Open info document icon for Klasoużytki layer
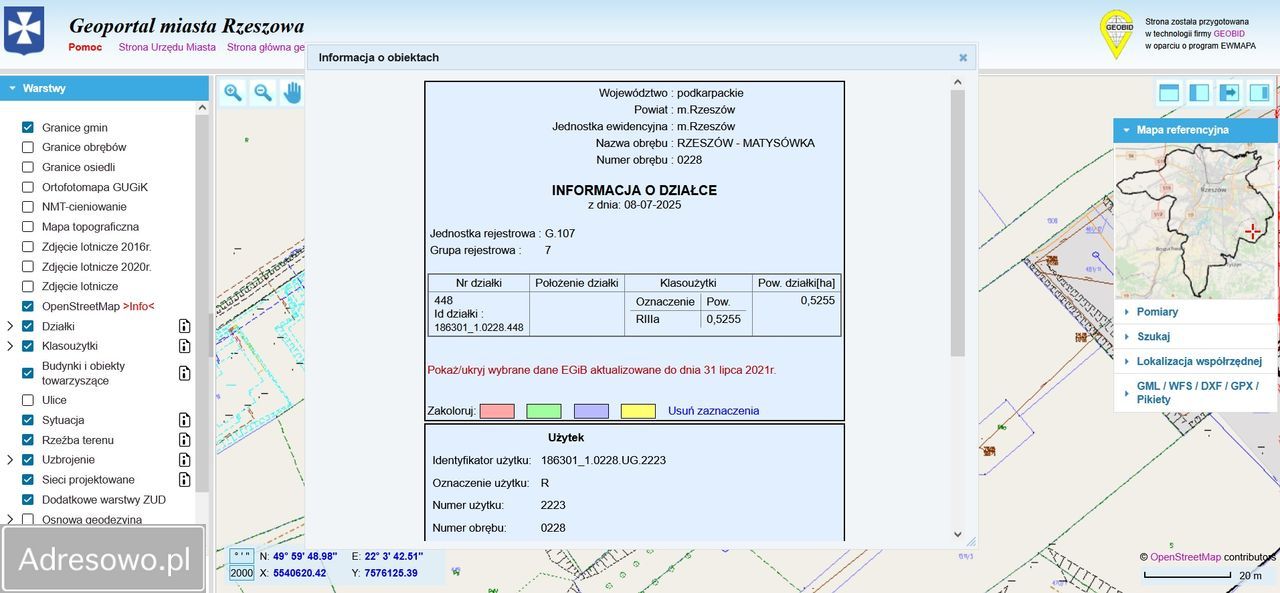 tap(184, 346)
